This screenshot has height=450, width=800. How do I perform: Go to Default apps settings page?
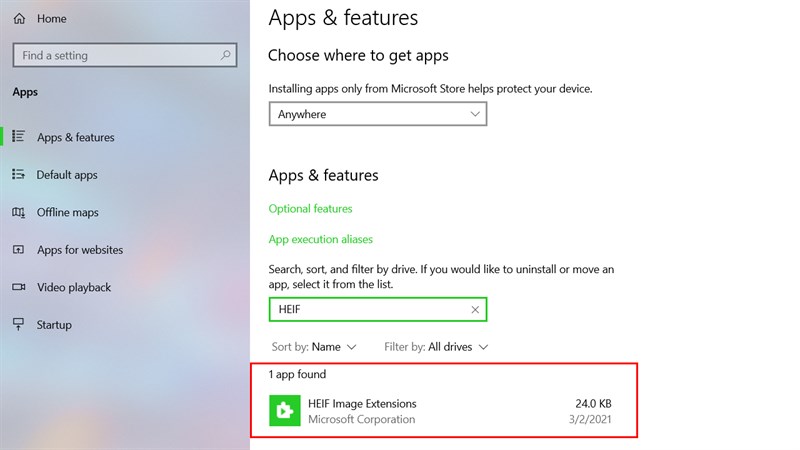(67, 175)
